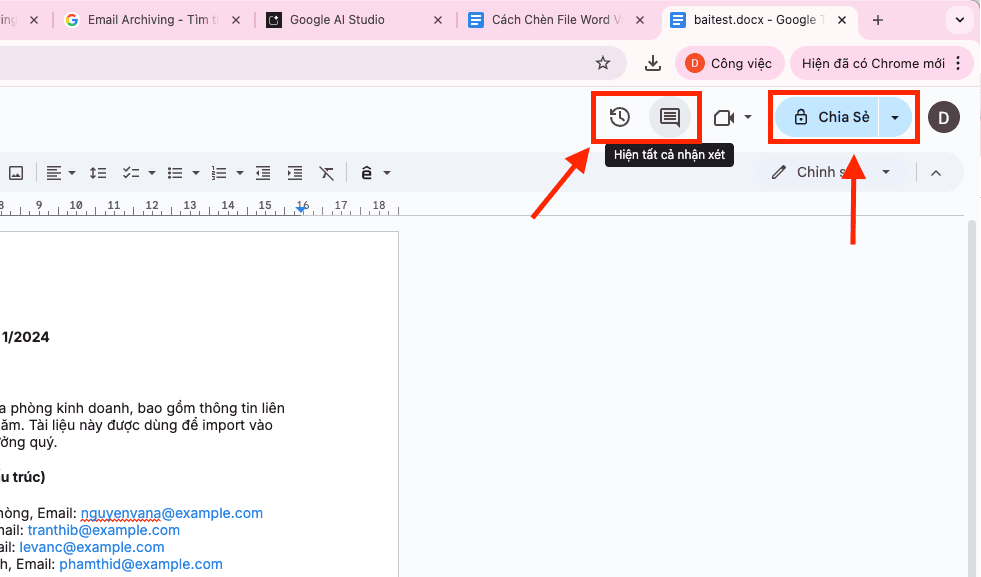This screenshot has height=577, width=981.
Task: Click the insert image icon in toolbar
Action: coord(16,173)
